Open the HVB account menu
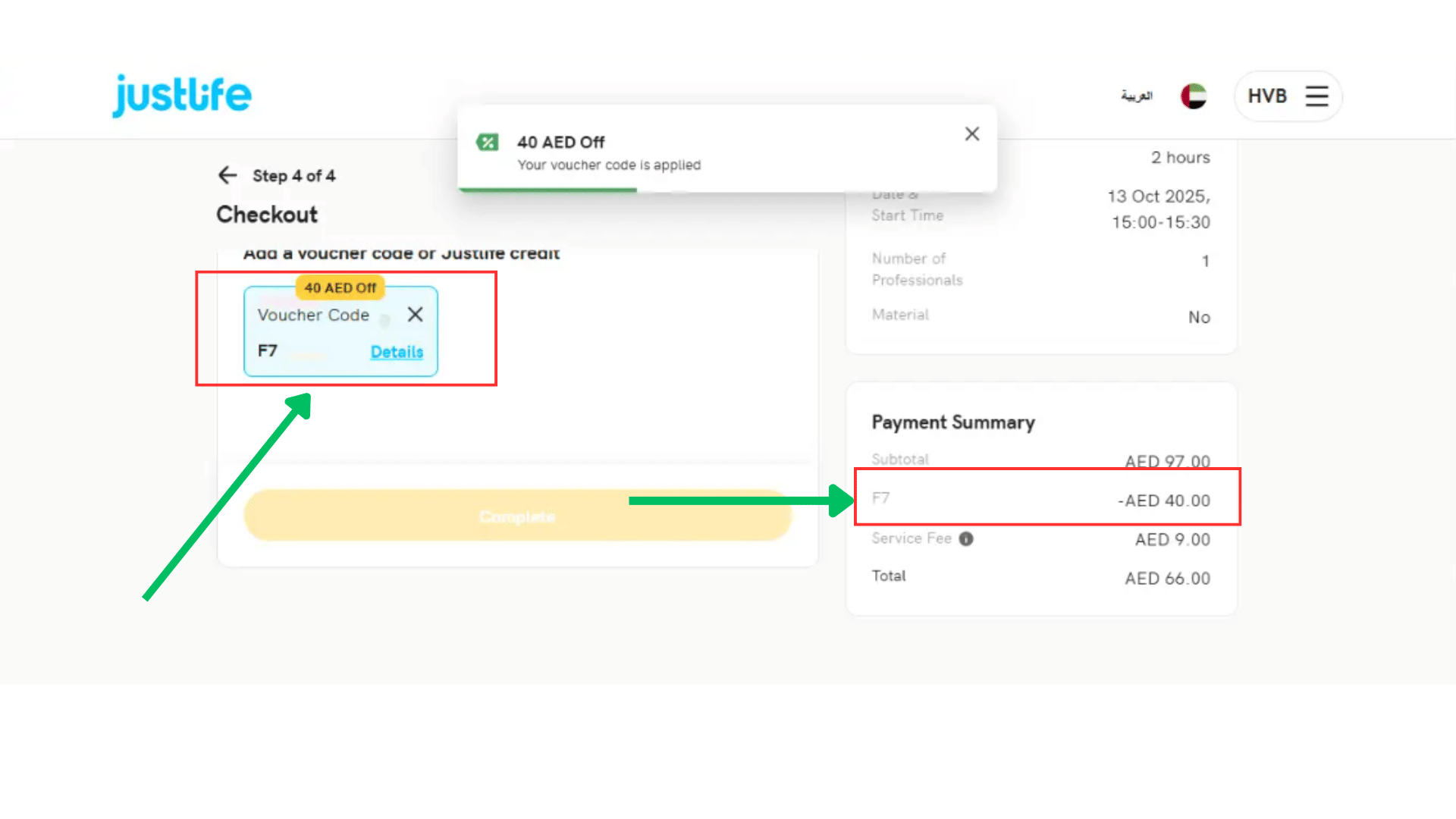Viewport: 1456px width, 819px height. pos(1267,96)
